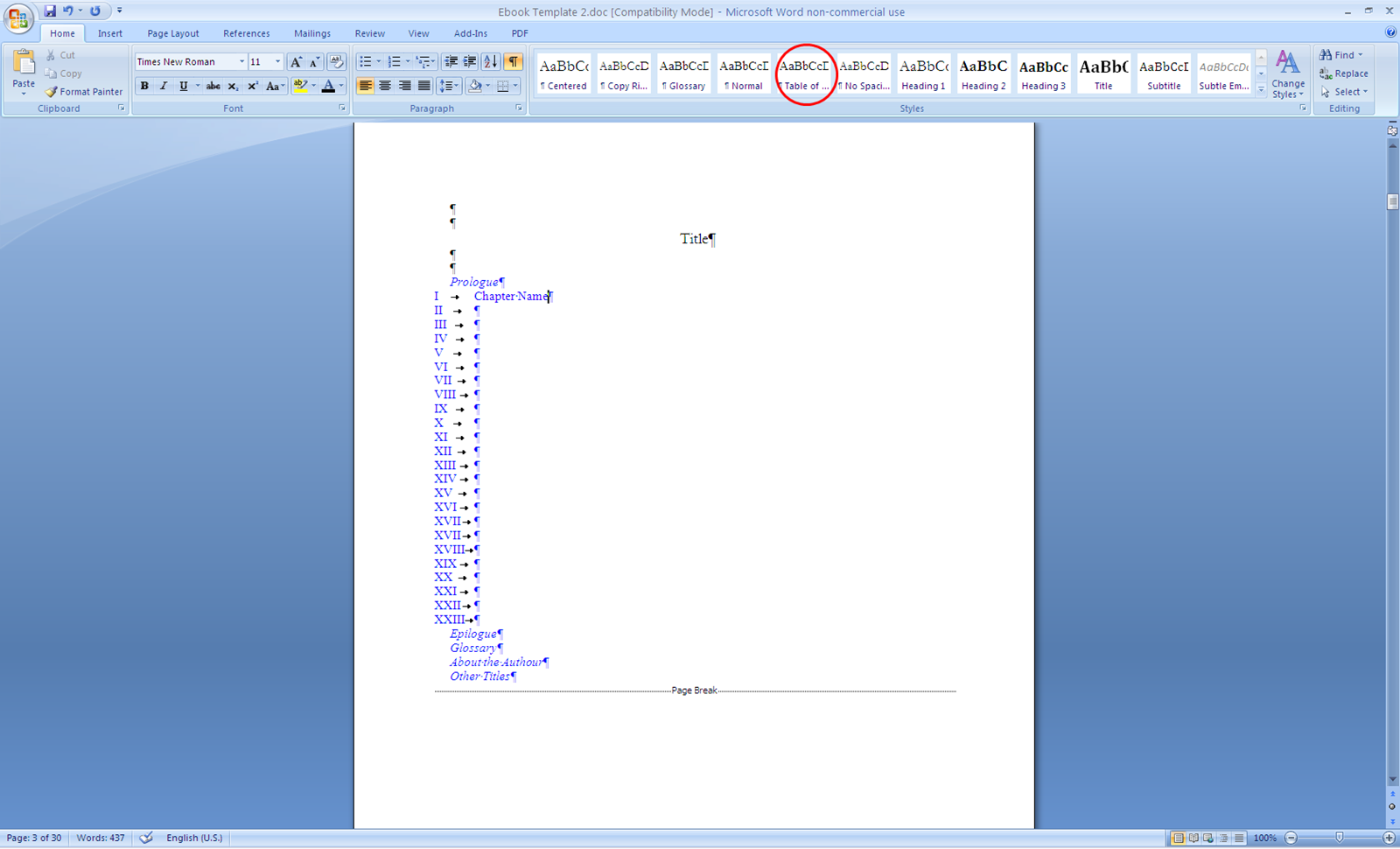Select the Format Painter tool
This screenshot has width=1400, height=849.
tap(83, 91)
